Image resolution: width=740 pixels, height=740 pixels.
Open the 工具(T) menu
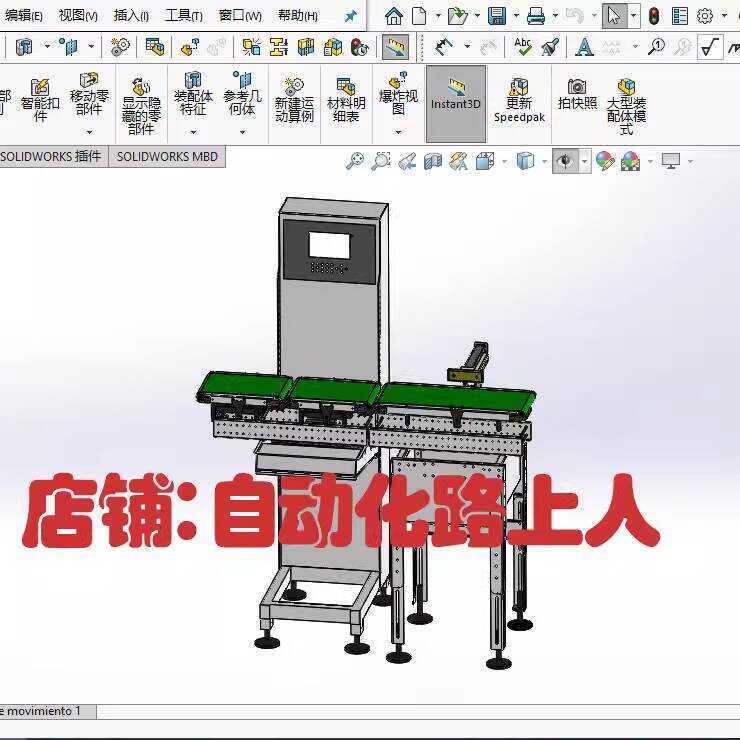(183, 16)
